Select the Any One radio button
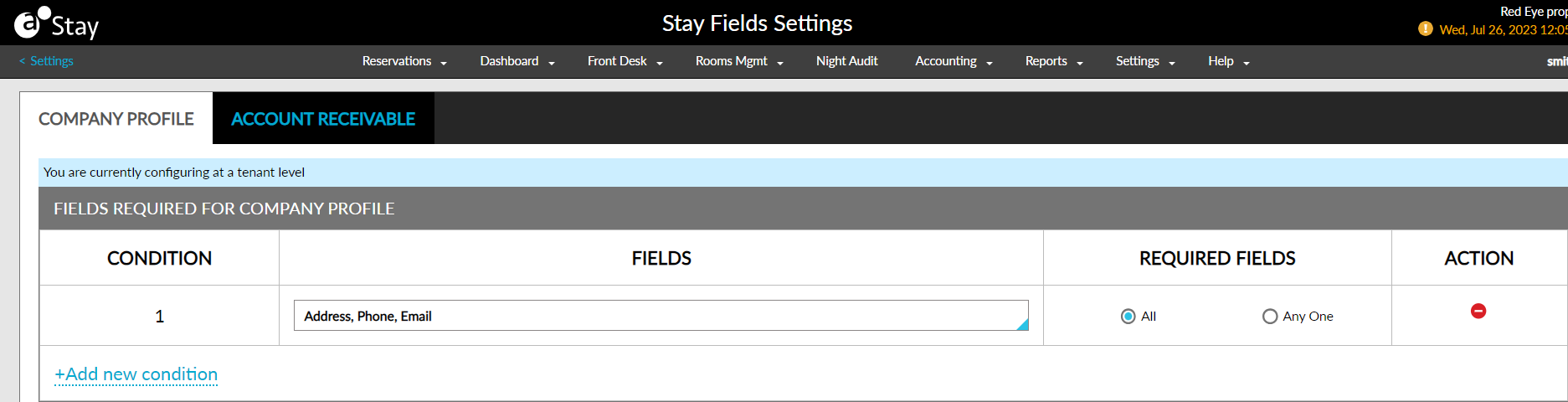Image resolution: width=1568 pixels, height=402 pixels. tap(1270, 317)
